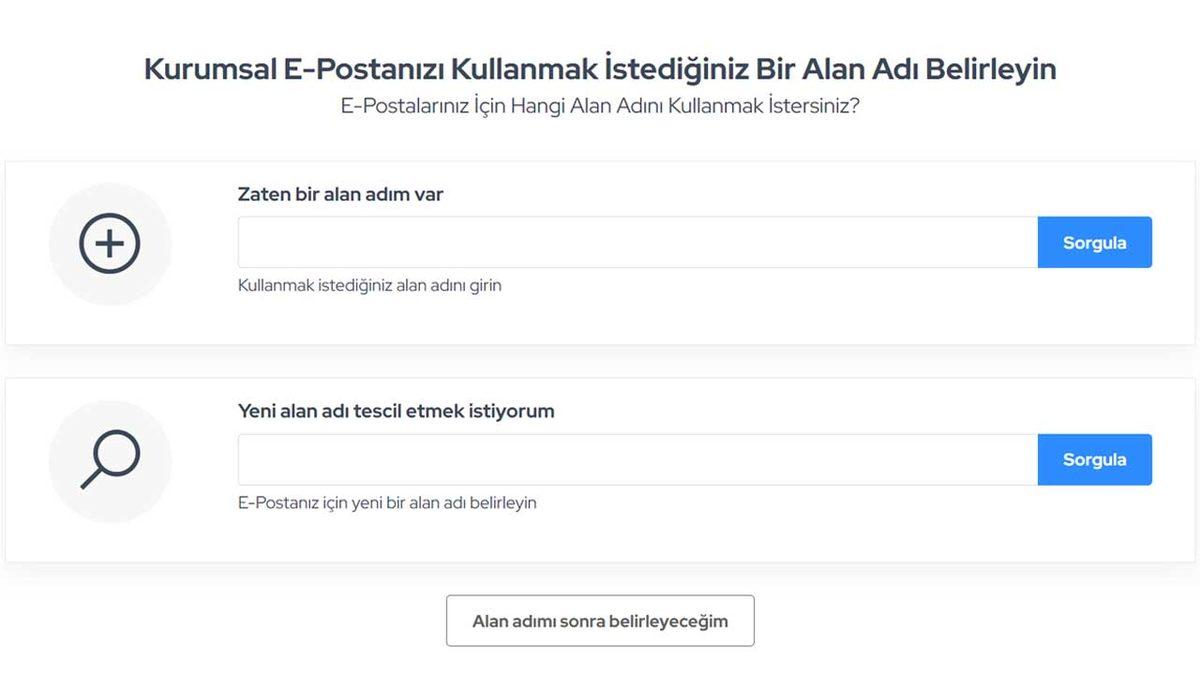1200x675 pixels.
Task: Click the second 'Sorgula' button
Action: (x=1095, y=459)
